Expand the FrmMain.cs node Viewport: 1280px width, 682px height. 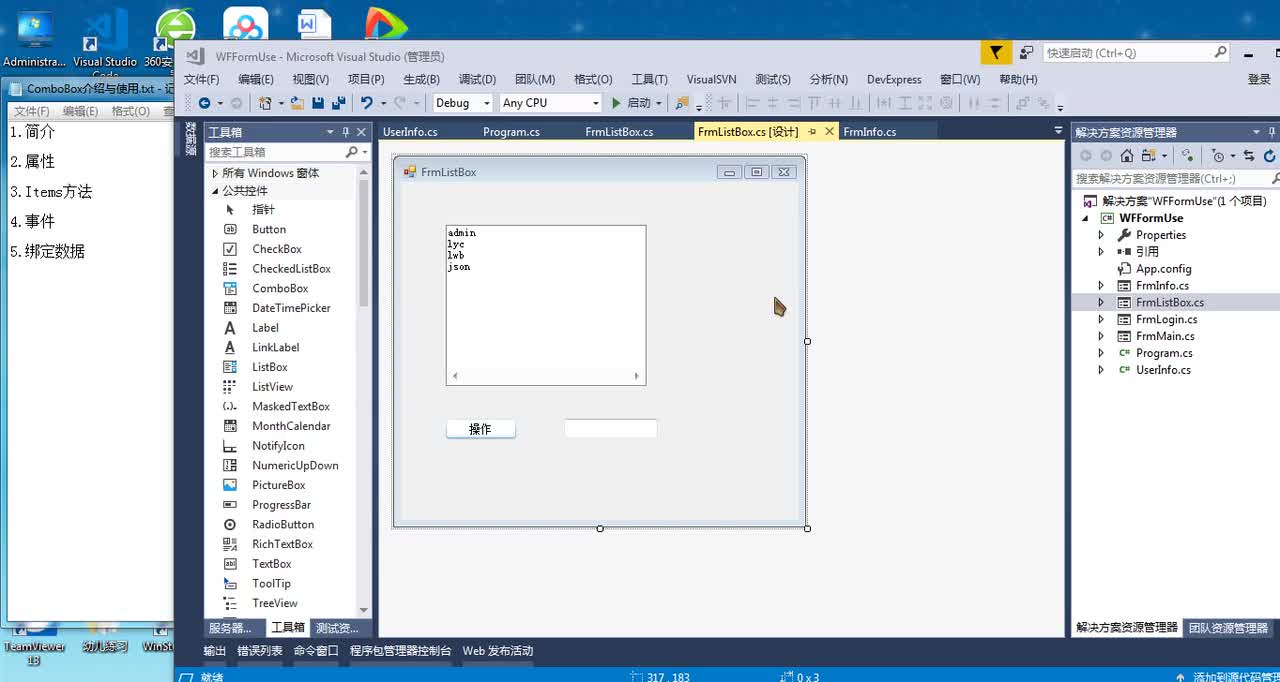click(x=1101, y=336)
